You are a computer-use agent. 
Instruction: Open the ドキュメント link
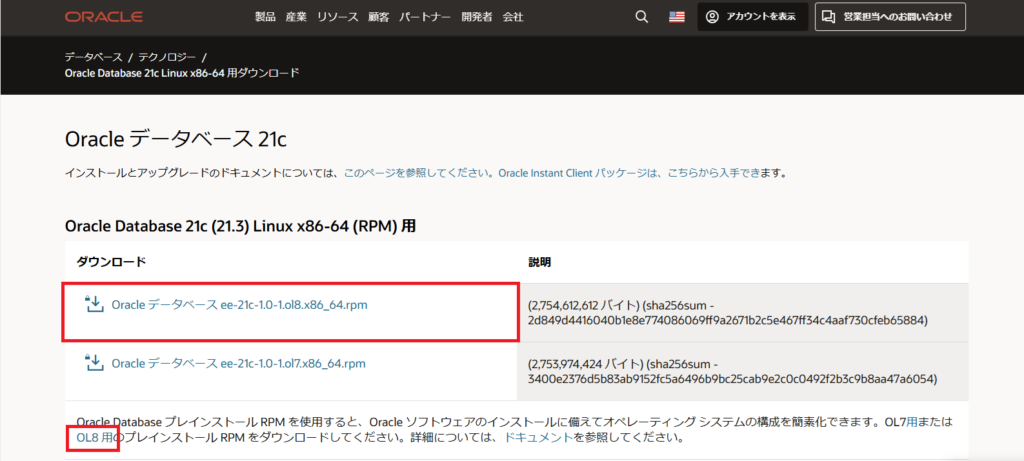(x=538, y=438)
